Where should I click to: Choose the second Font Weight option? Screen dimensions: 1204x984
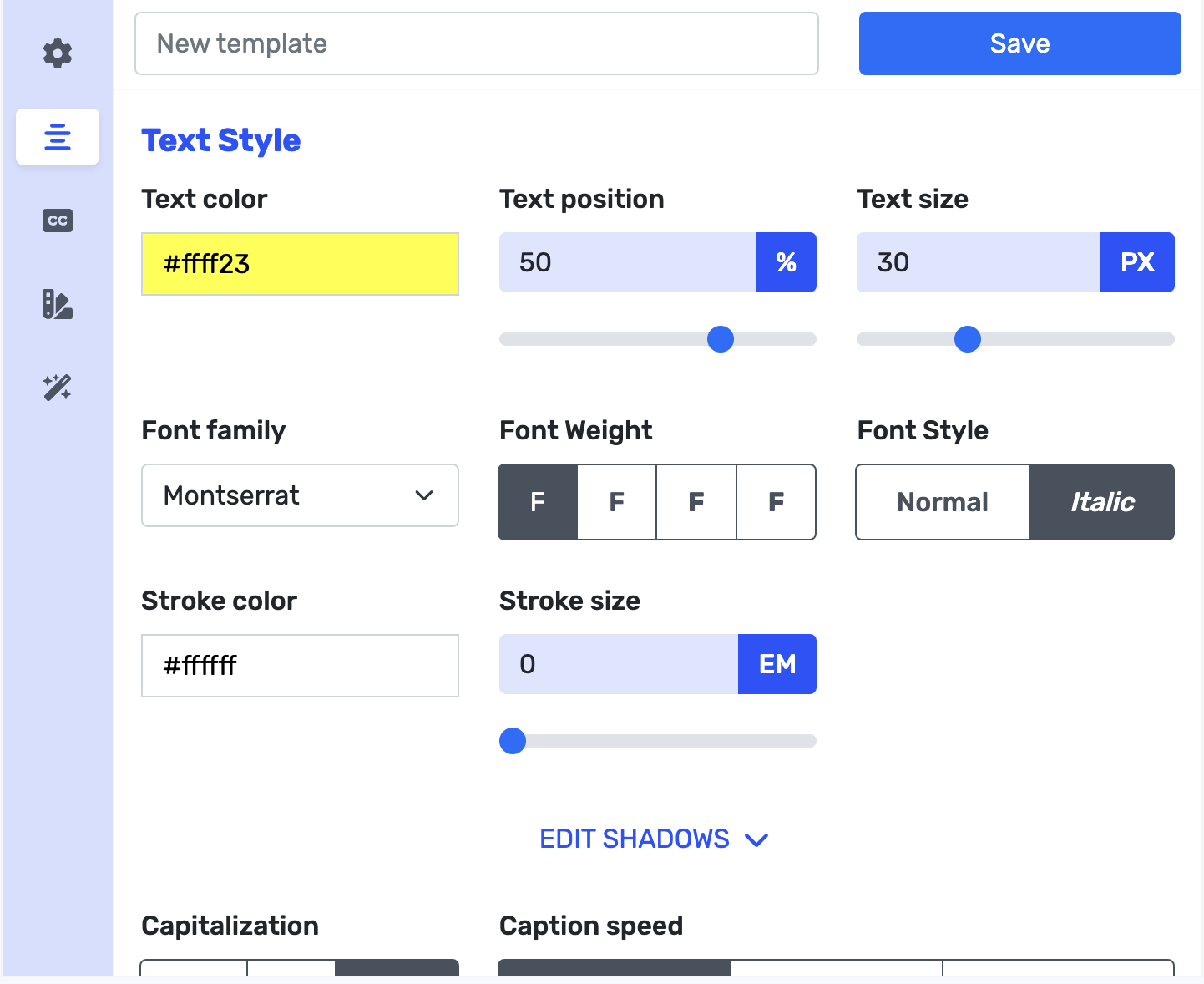617,502
